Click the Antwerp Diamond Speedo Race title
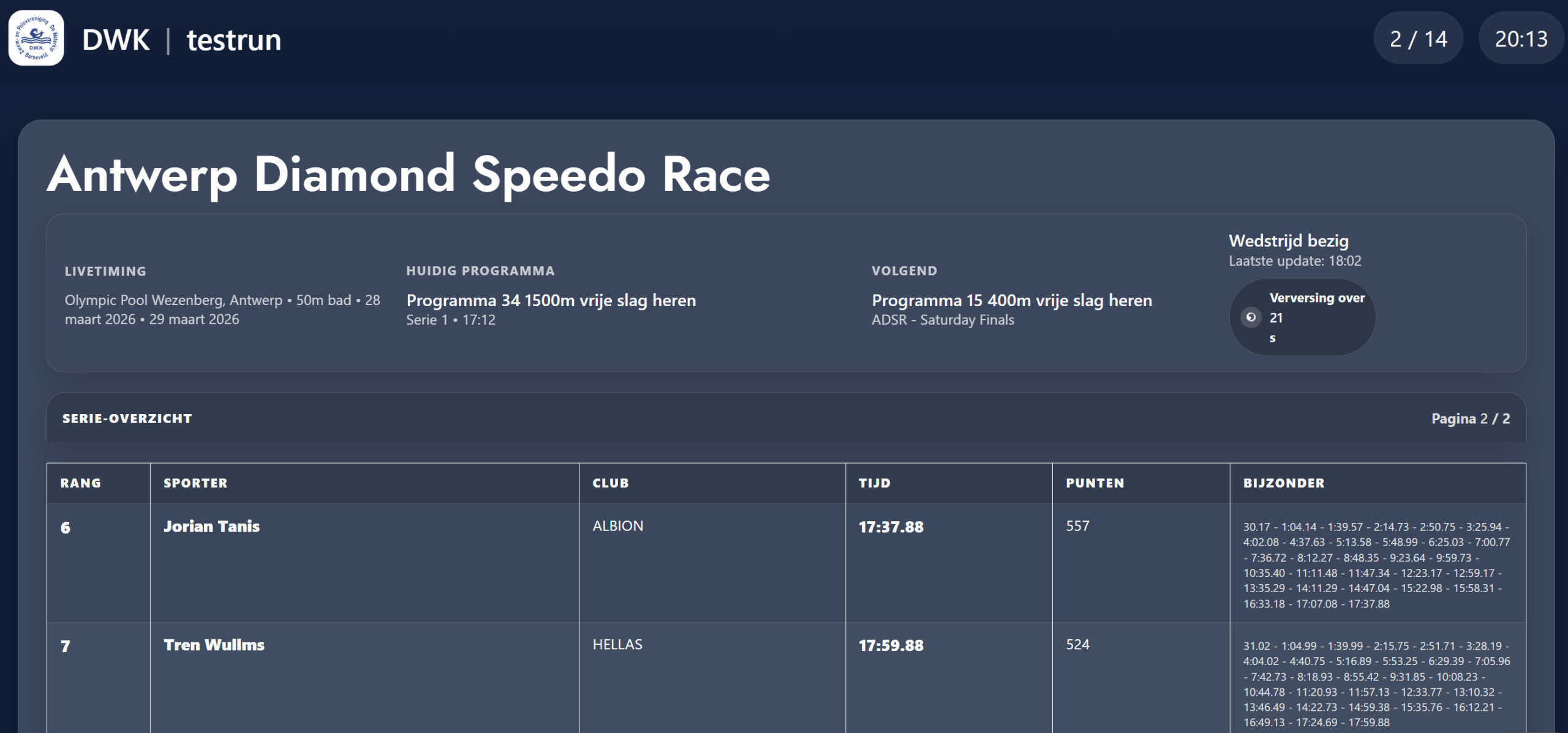 [x=409, y=175]
